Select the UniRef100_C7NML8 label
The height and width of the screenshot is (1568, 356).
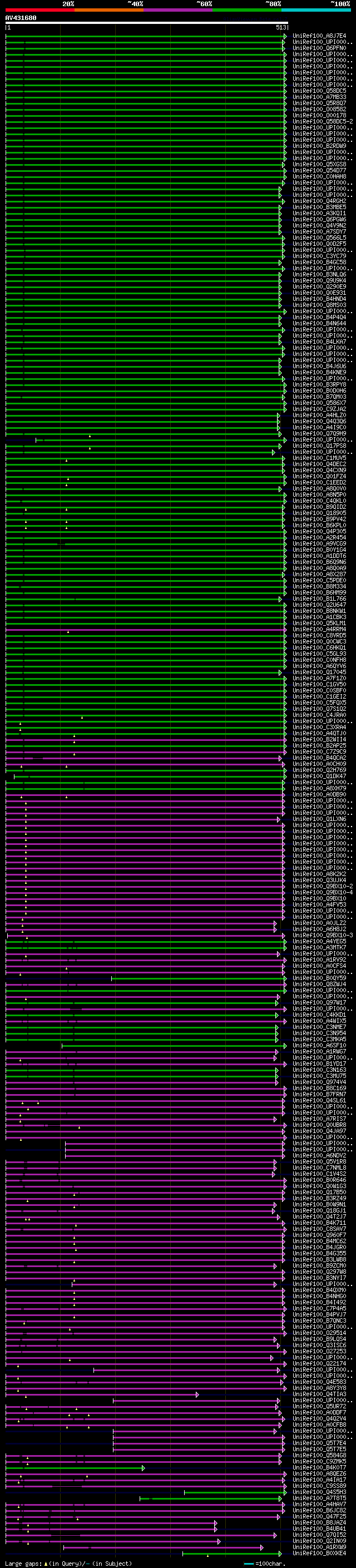[319, 1168]
